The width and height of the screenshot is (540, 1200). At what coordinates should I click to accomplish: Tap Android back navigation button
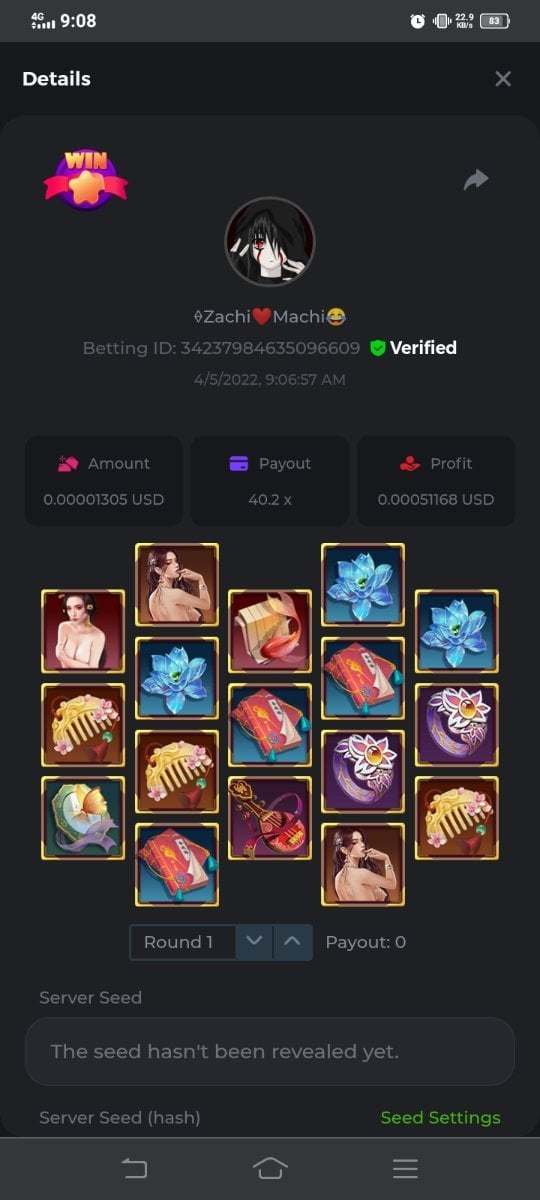pos(134,1168)
